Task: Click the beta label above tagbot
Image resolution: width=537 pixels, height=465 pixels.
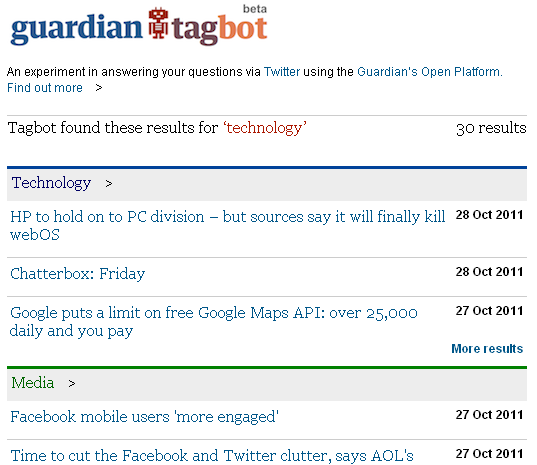Action: [x=255, y=9]
